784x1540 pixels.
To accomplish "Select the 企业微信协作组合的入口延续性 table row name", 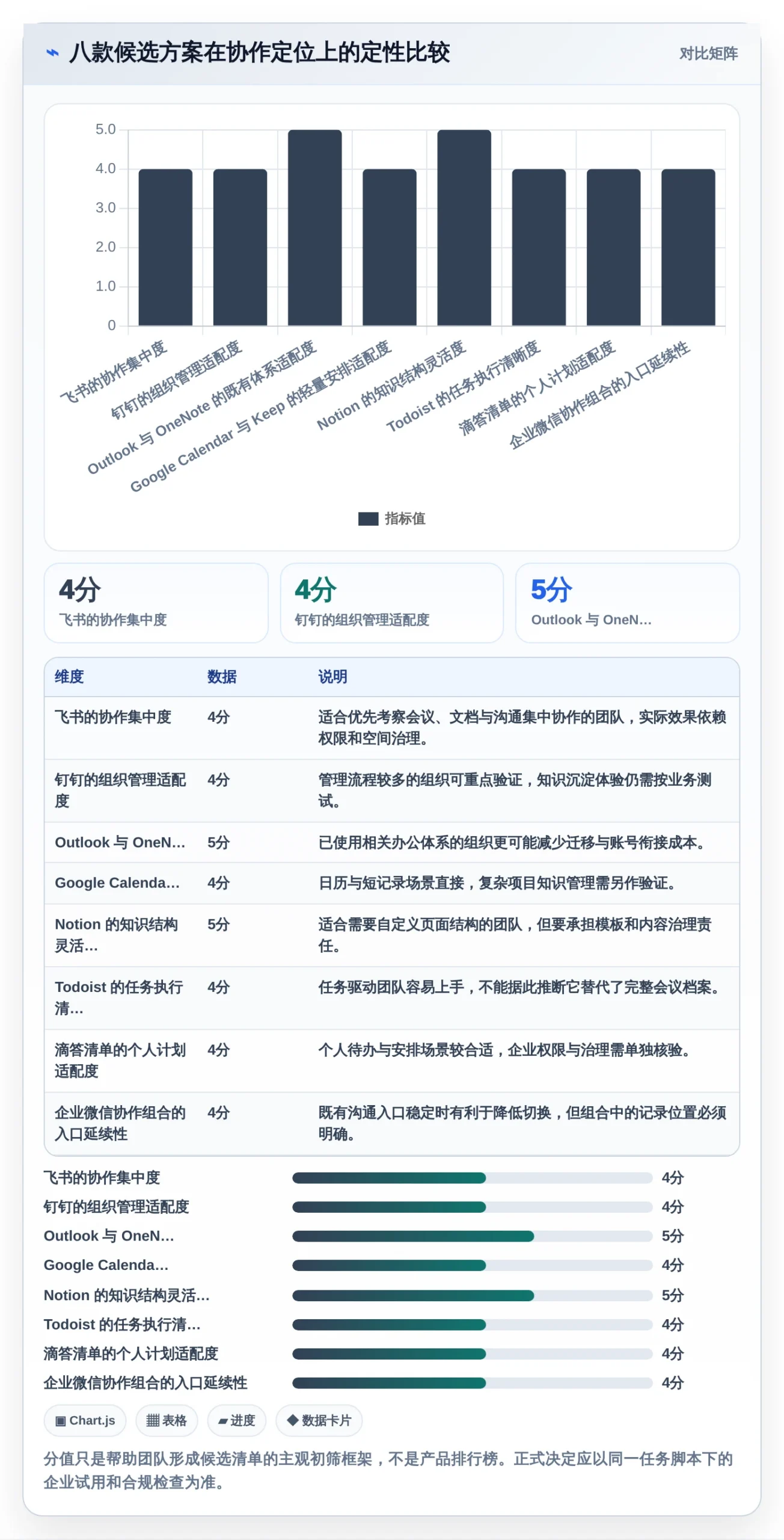I will tap(120, 1123).
